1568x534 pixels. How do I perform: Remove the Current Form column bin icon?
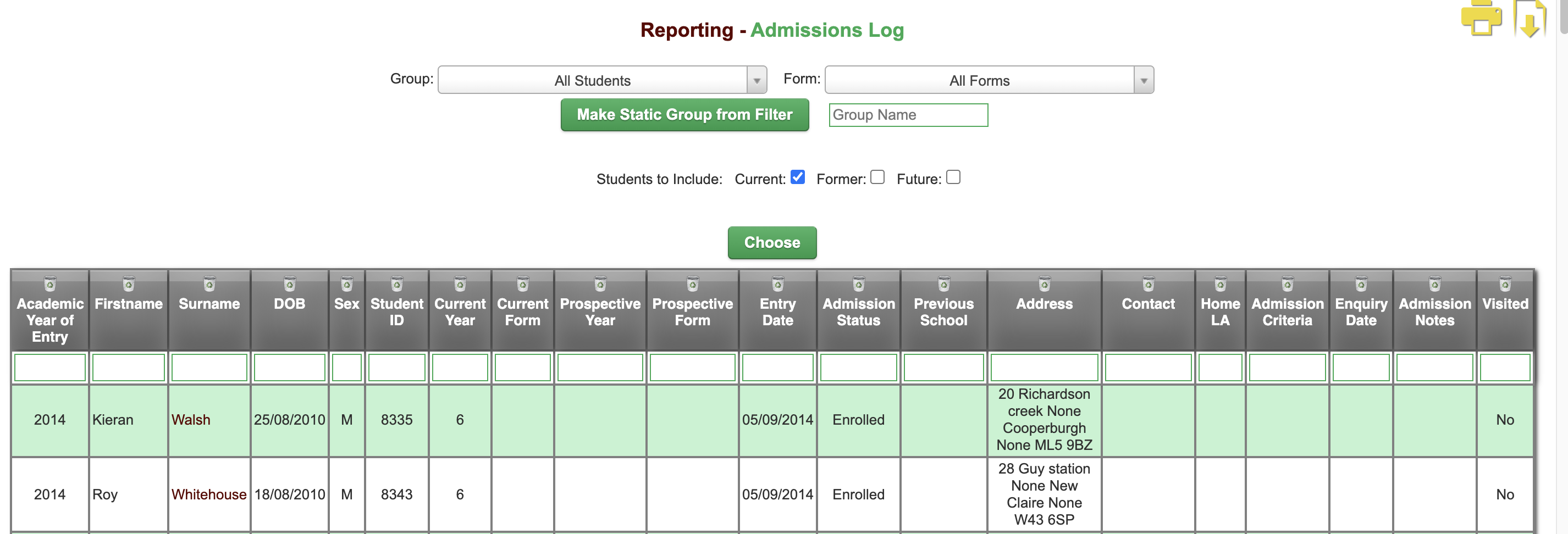click(x=523, y=283)
